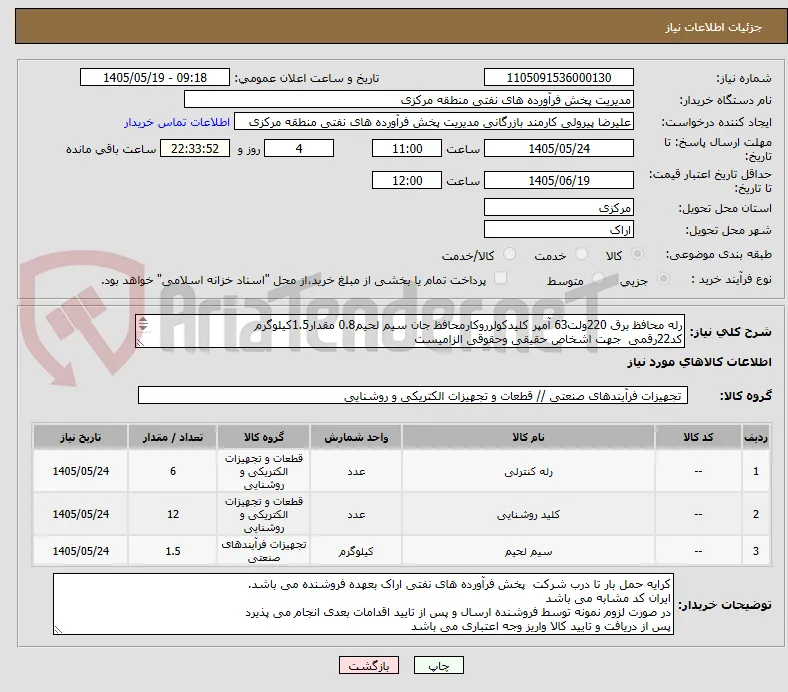This screenshot has height=692, width=788.
Task: Click the کلید روشنایی item name cell
Action: coord(528,515)
